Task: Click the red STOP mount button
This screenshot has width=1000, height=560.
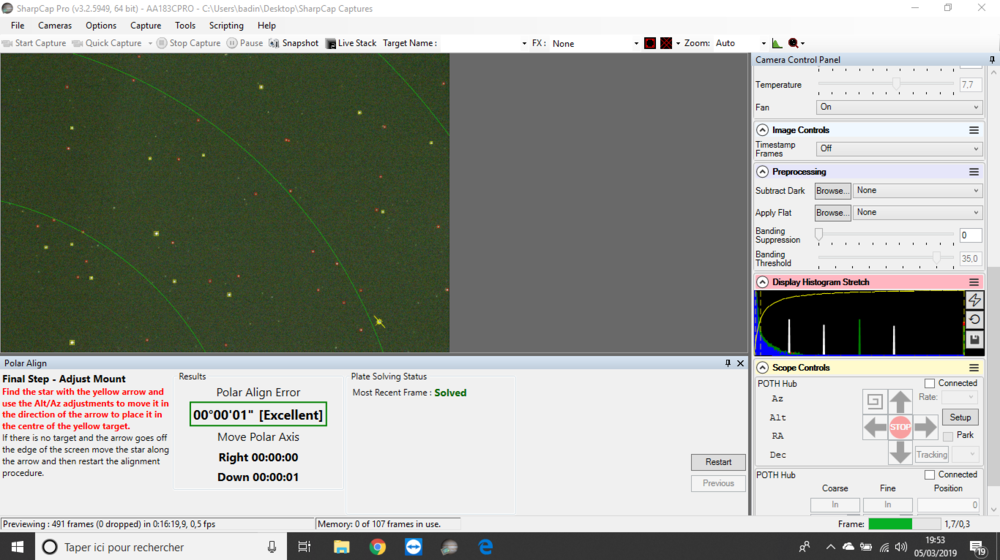Action: [900, 427]
